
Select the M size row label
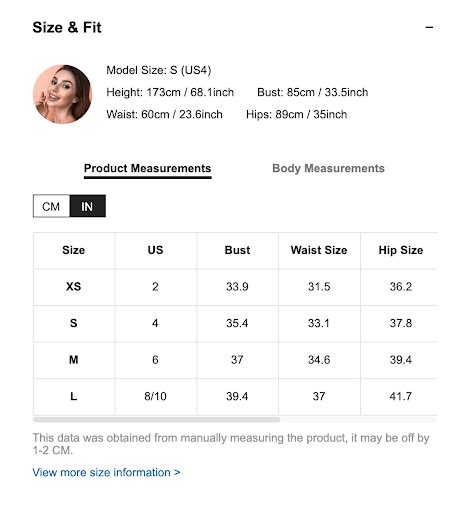74,360
